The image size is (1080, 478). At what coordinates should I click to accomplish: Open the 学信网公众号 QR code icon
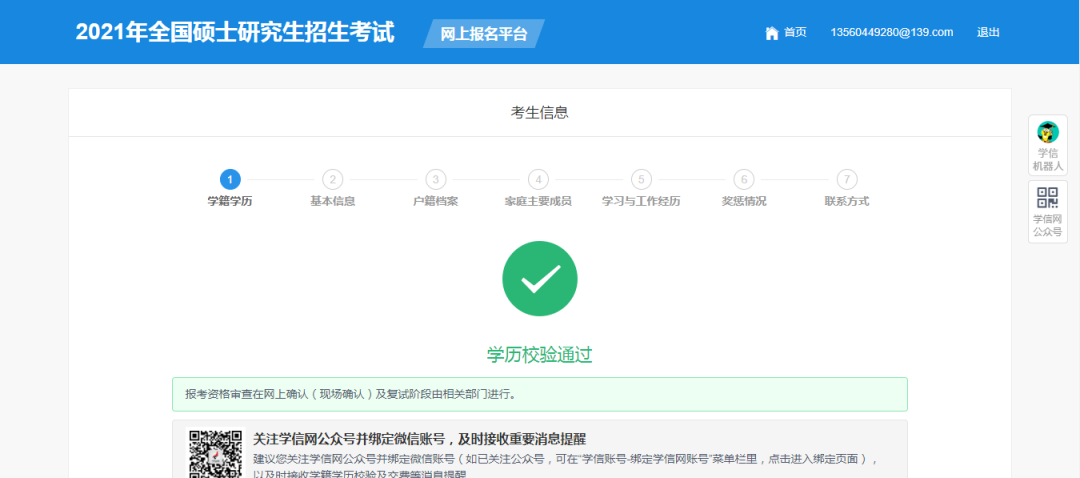click(1047, 197)
